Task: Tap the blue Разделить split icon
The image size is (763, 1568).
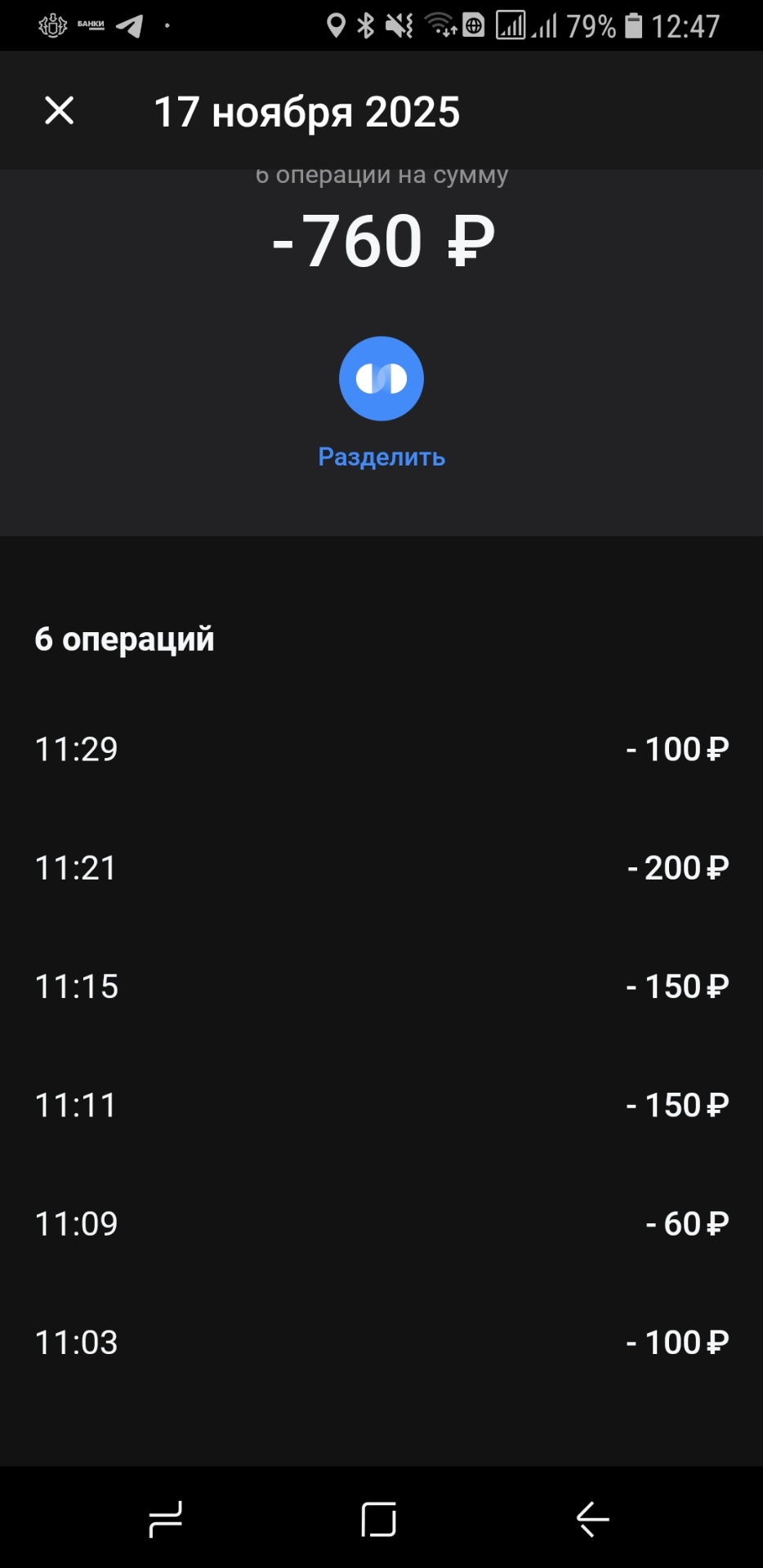Action: [381, 379]
